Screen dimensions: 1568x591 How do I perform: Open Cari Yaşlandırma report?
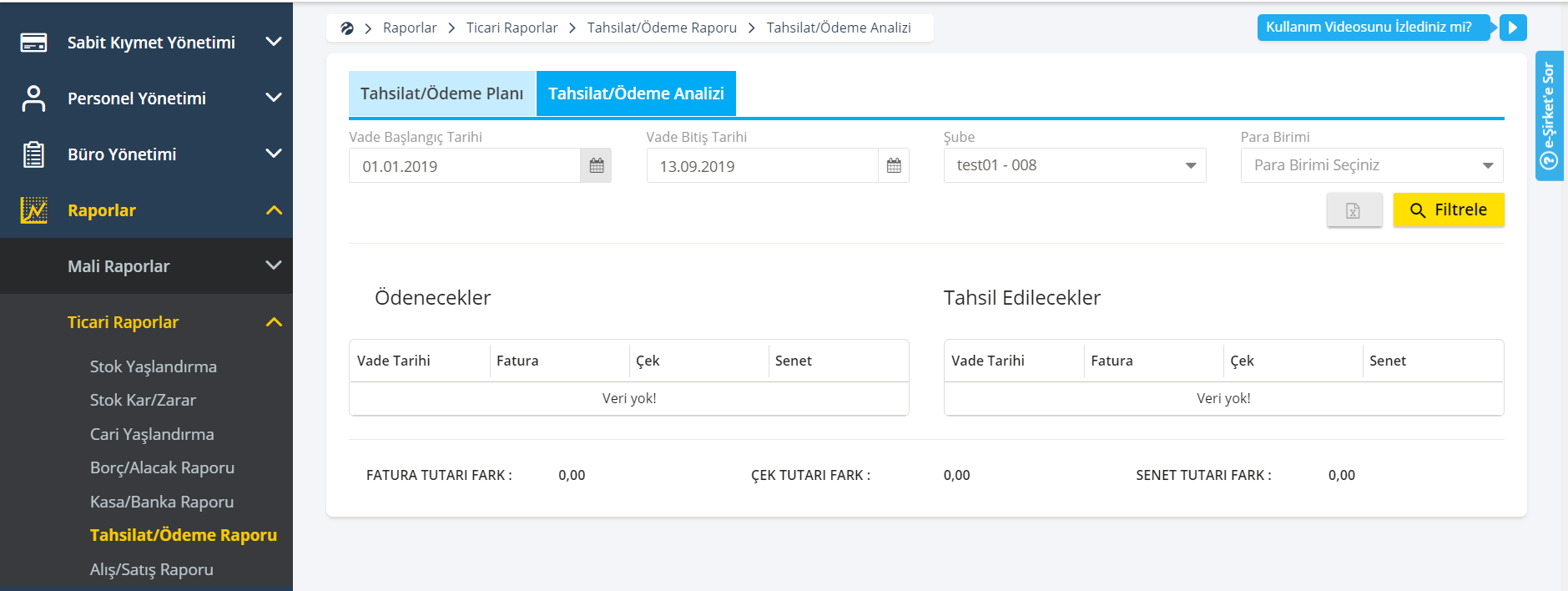click(x=152, y=434)
